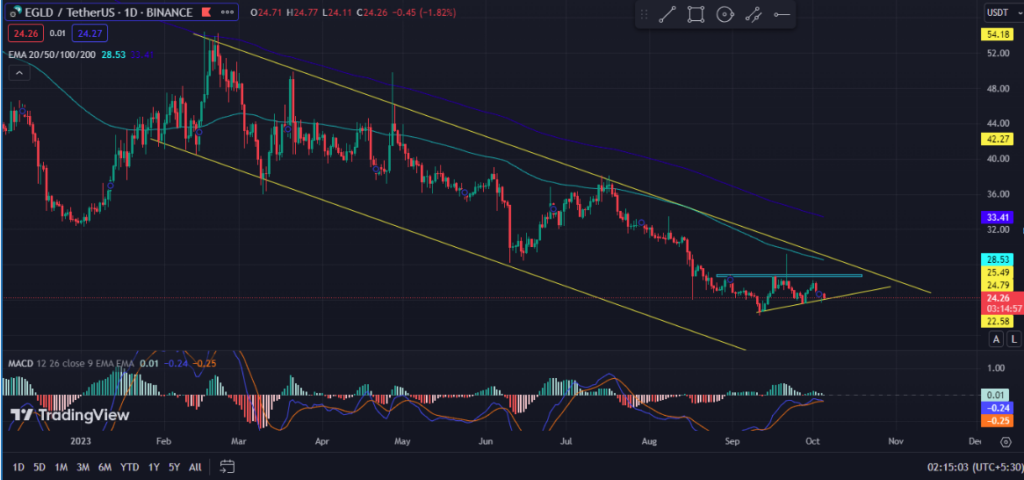Grab the drawing toolbar drag handle
1024x480 pixels.
tap(644, 14)
